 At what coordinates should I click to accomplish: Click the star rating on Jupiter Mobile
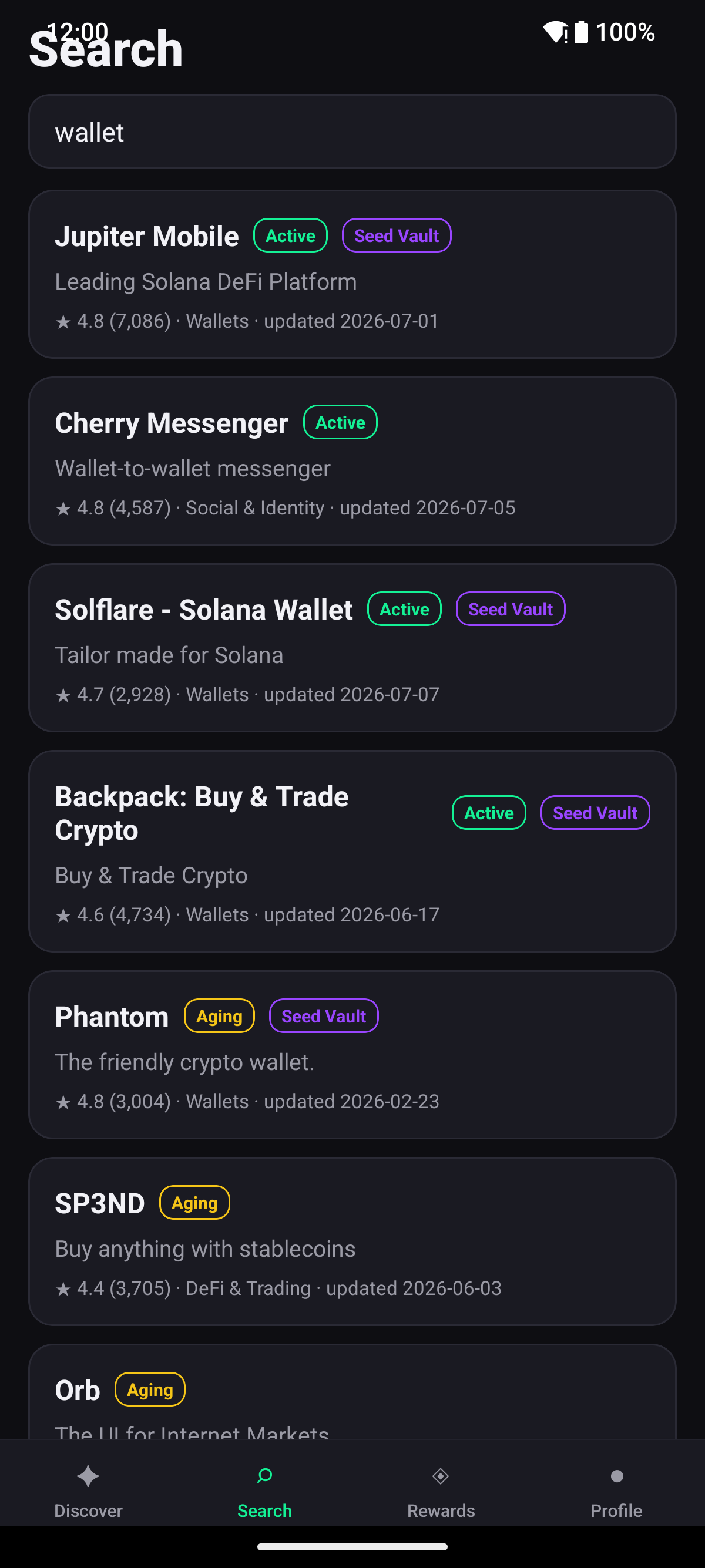[x=113, y=321]
